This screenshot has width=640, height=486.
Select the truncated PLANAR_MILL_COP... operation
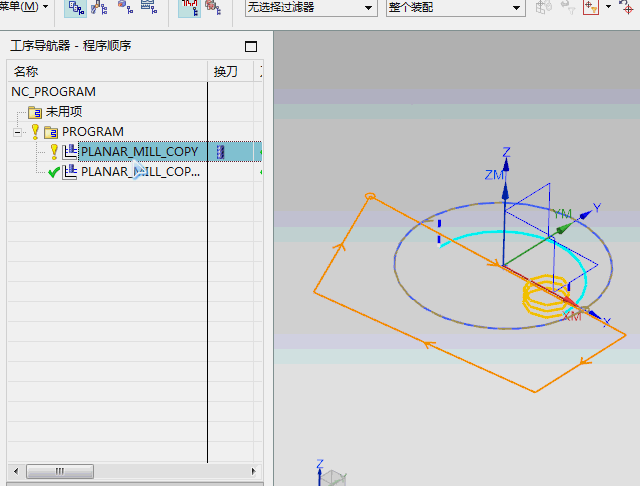point(140,172)
